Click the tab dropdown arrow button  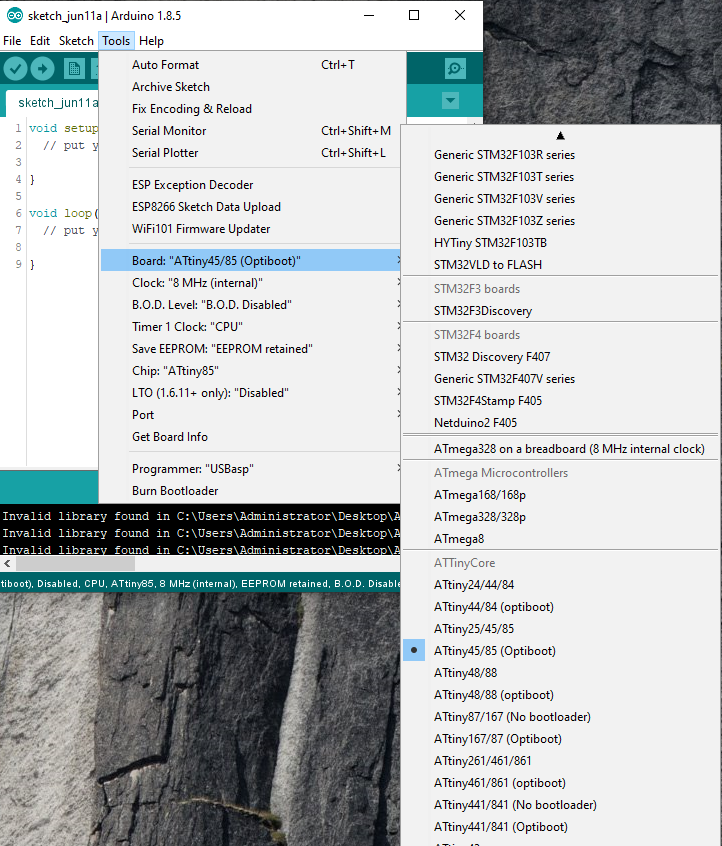click(x=451, y=100)
